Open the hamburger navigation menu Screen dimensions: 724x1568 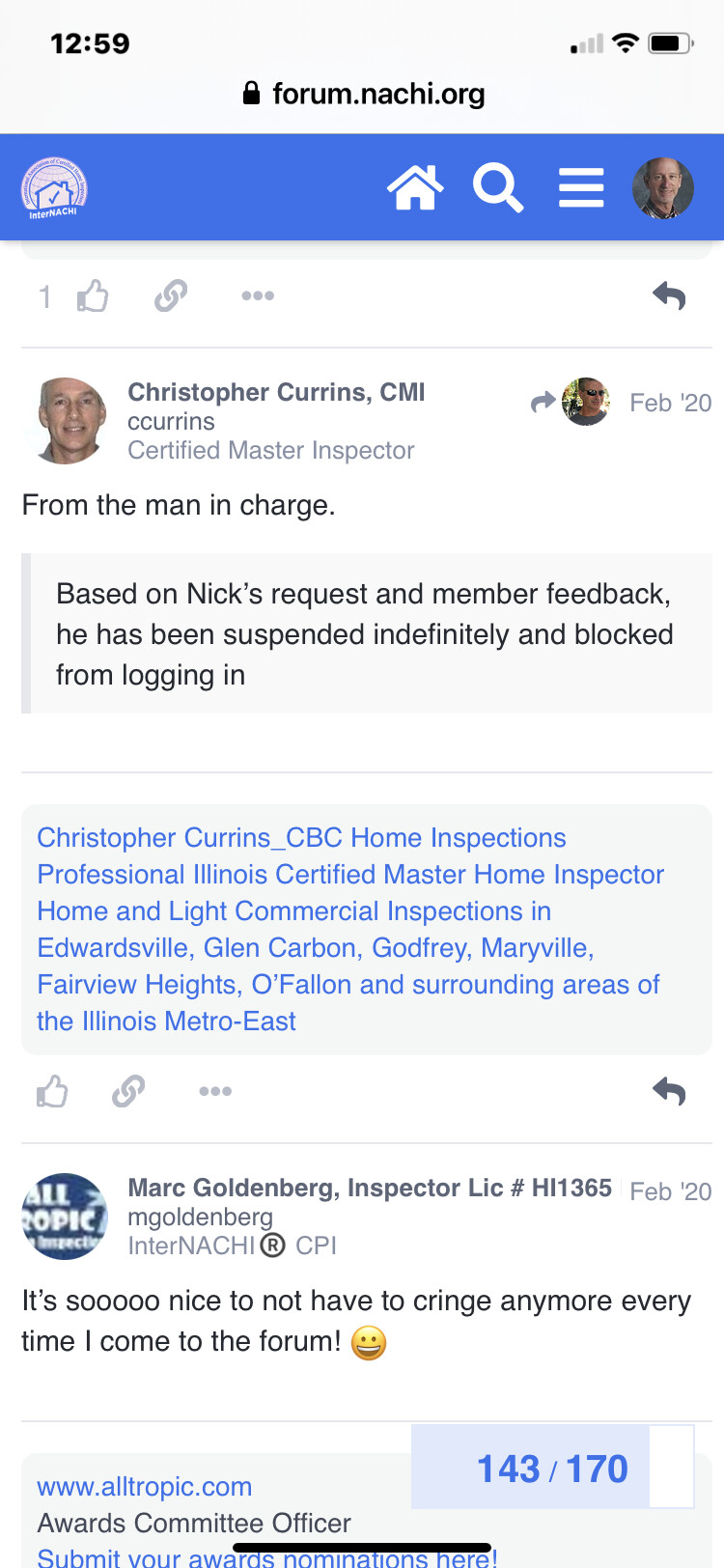(x=581, y=187)
